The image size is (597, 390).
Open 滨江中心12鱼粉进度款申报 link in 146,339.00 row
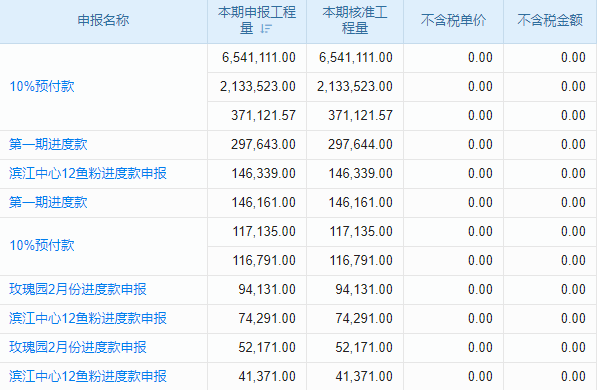(x=88, y=173)
